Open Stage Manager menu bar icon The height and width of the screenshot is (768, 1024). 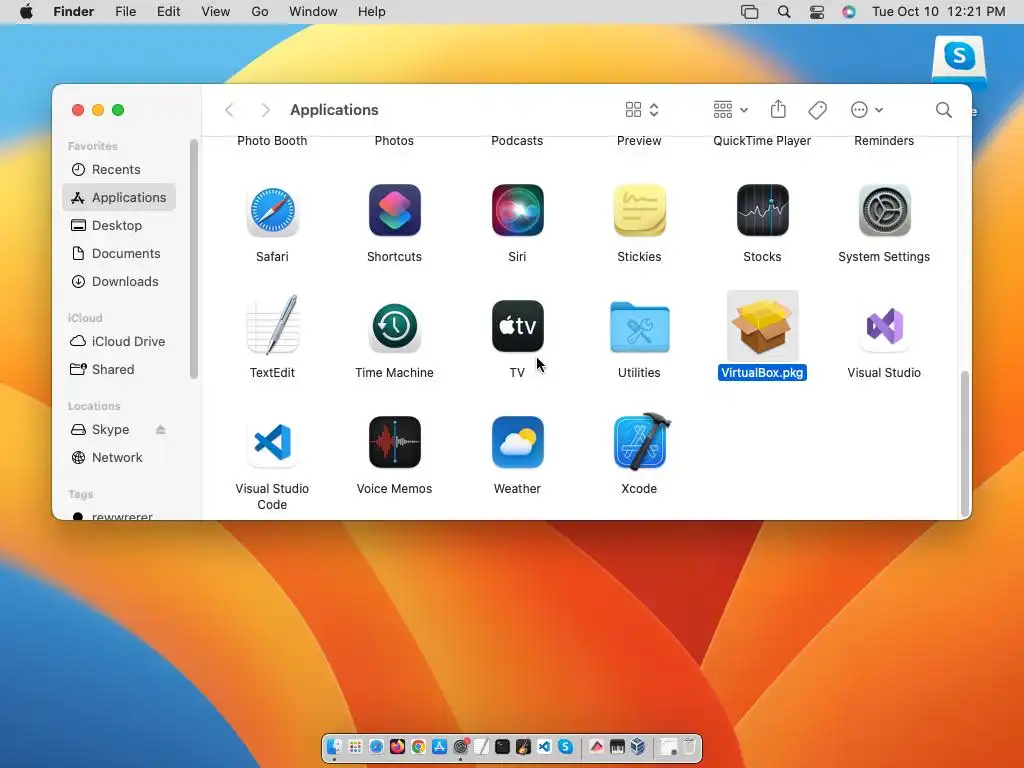(750, 12)
